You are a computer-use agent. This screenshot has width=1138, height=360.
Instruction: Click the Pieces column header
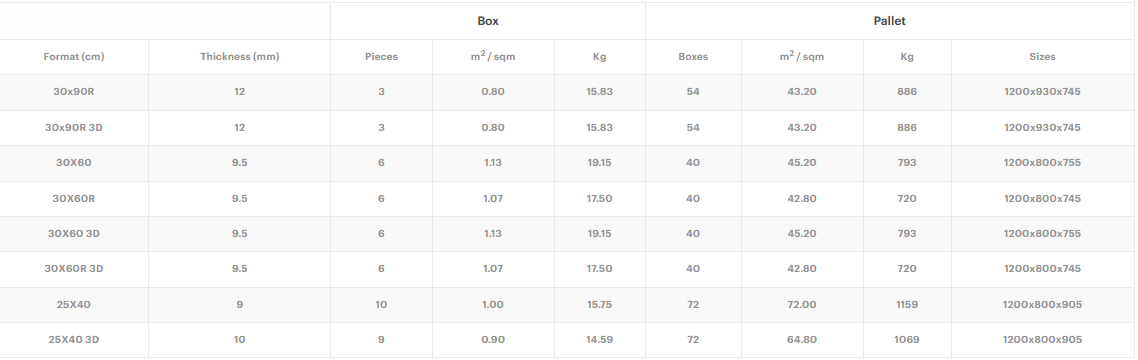tap(381, 57)
